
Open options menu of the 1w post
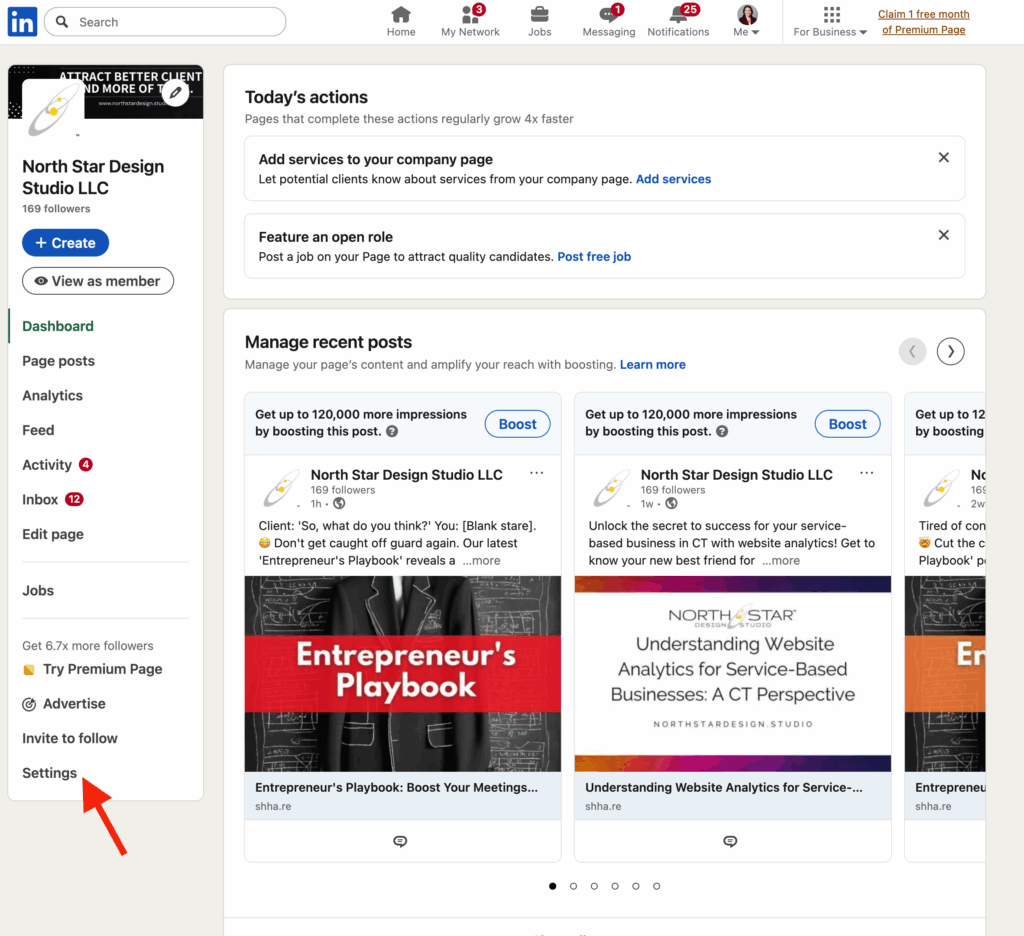(867, 473)
